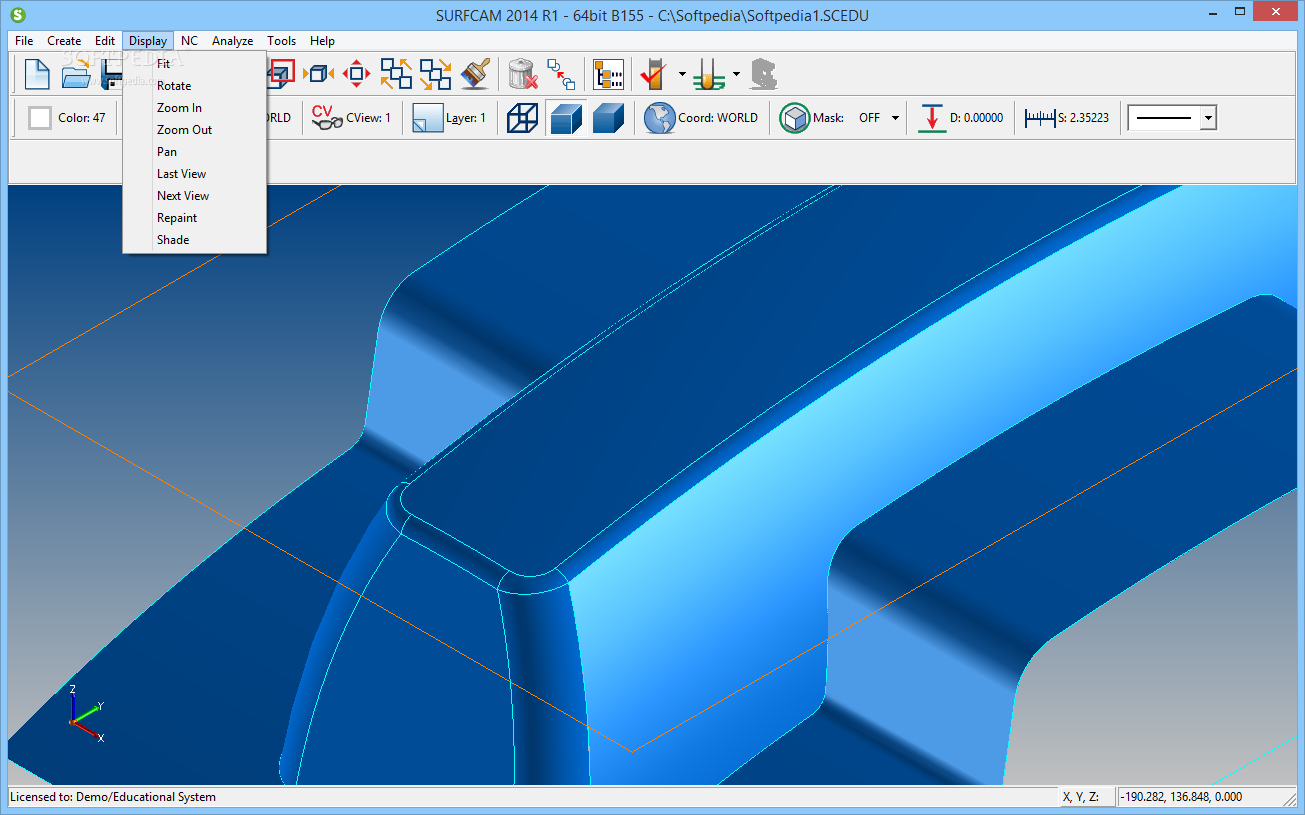Select shaded cube with edges display

tap(566, 118)
